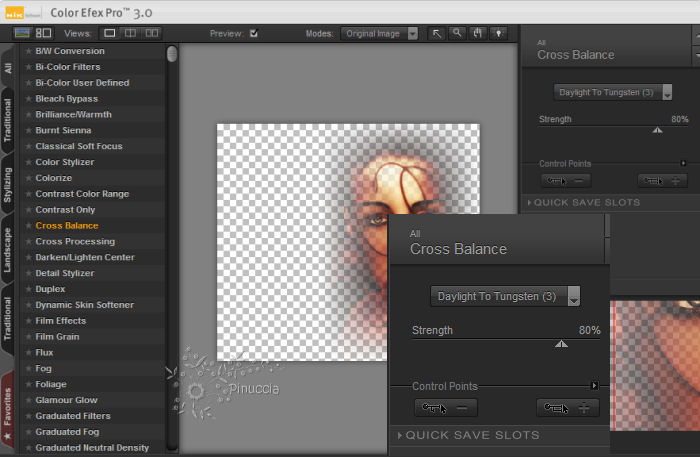Activate the hand pan tool
This screenshot has height=457, width=700.
[478, 33]
